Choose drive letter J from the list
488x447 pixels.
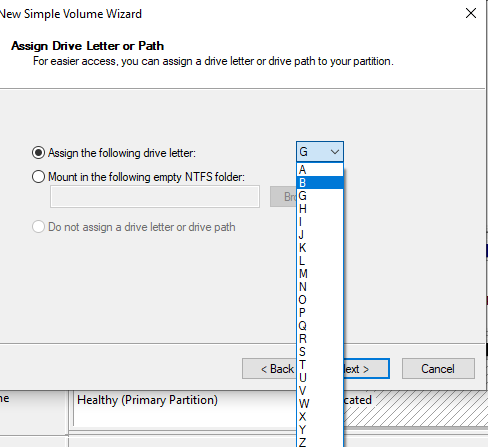[x=320, y=235]
